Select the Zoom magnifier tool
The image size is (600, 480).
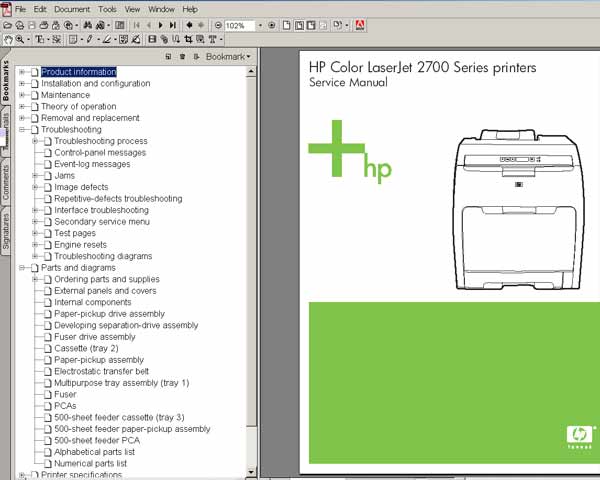[20, 39]
